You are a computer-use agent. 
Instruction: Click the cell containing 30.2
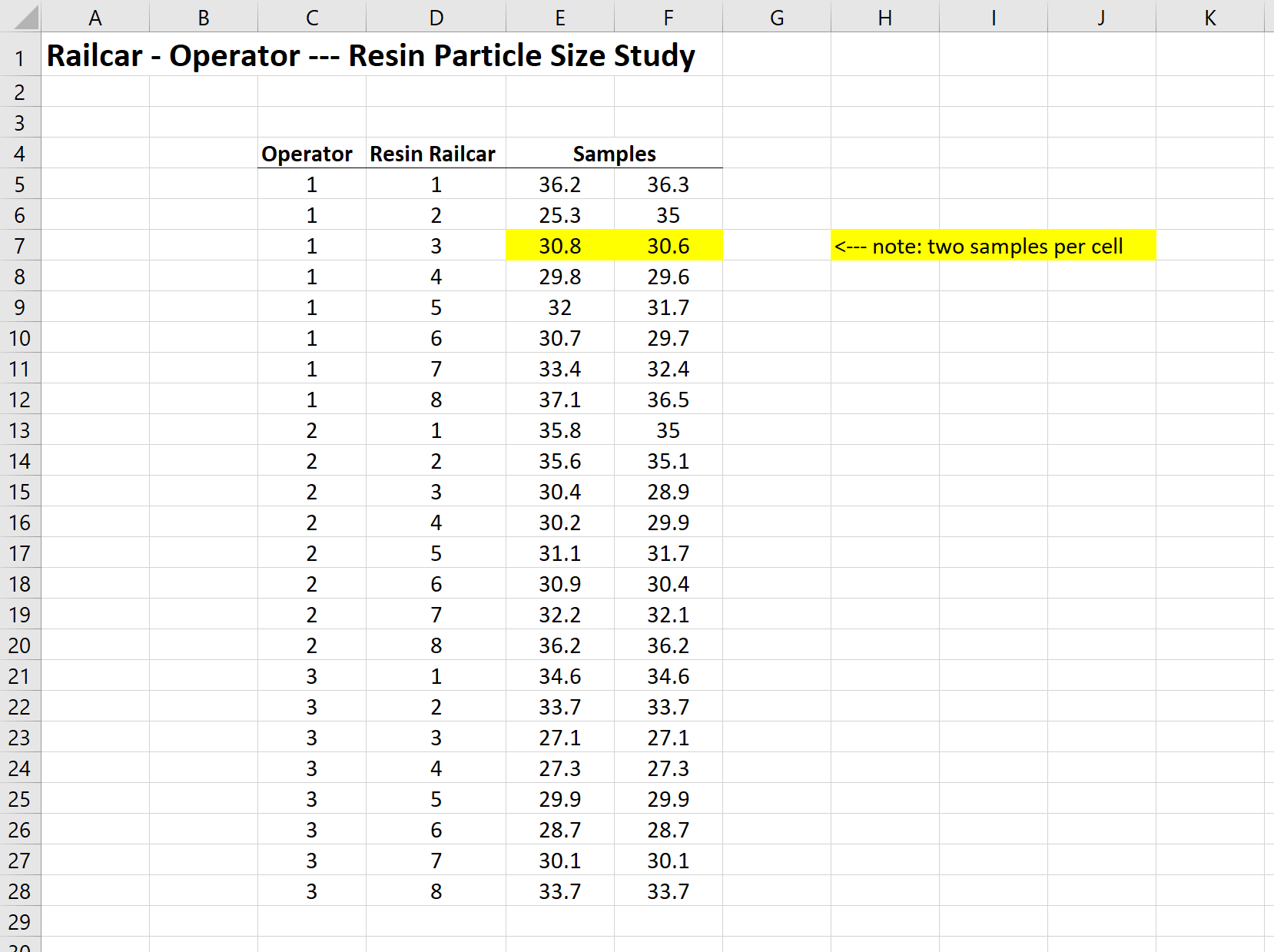(x=560, y=522)
